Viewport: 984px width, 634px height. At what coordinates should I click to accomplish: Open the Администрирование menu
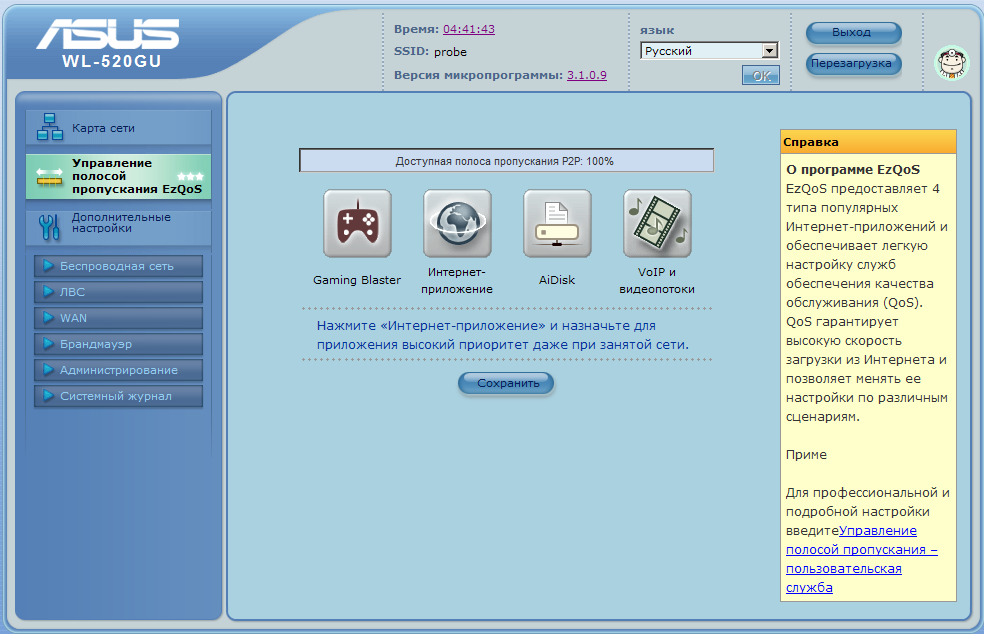coord(119,370)
